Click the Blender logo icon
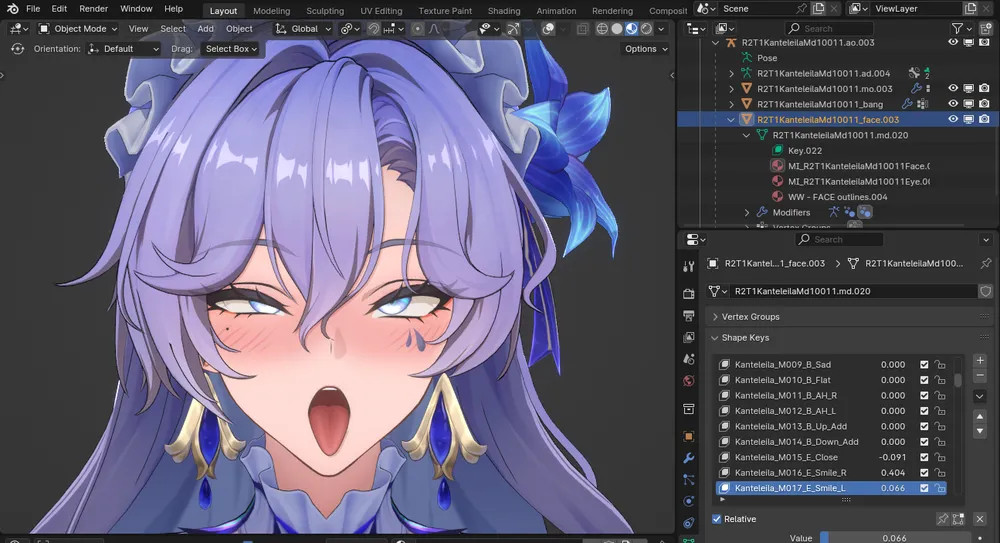The image size is (1000, 543). pos(13,9)
